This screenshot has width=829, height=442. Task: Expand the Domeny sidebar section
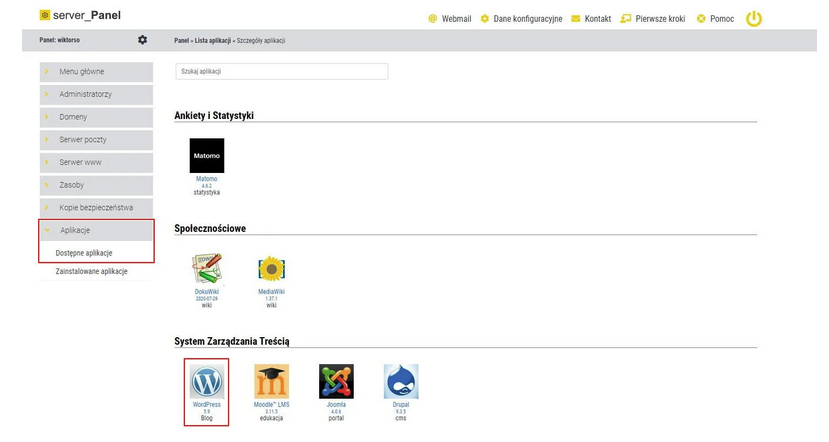pos(96,117)
